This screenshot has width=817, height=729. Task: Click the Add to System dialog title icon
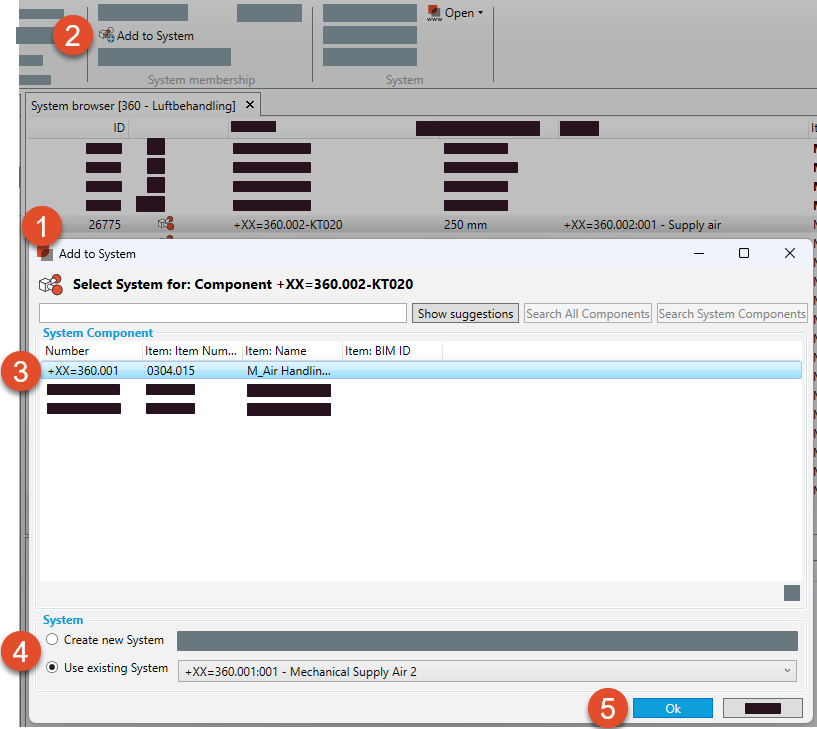46,254
